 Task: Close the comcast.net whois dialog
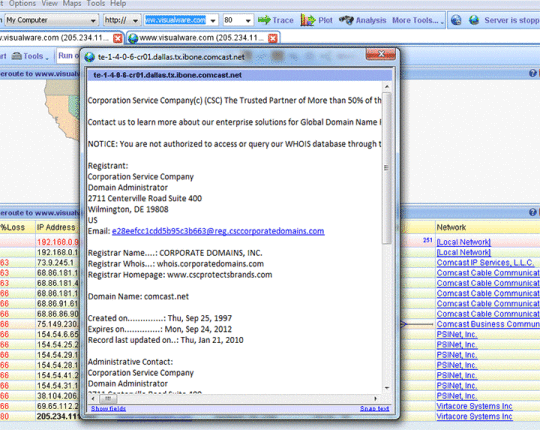[381, 54]
